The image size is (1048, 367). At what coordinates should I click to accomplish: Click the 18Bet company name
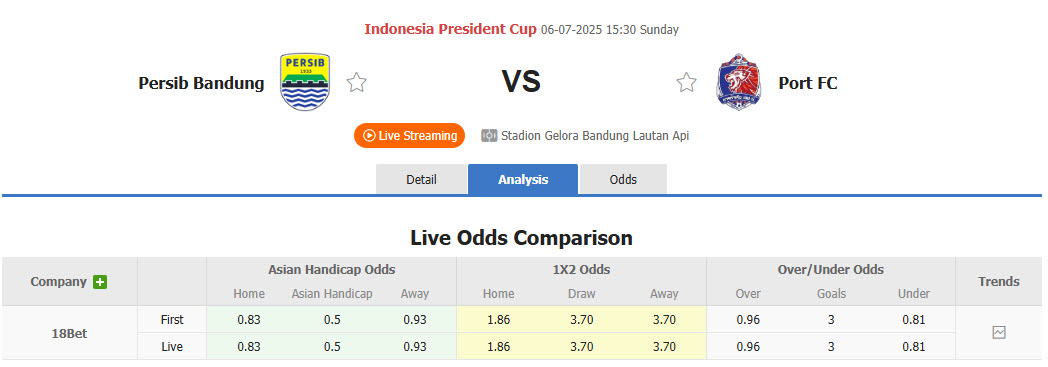click(70, 333)
